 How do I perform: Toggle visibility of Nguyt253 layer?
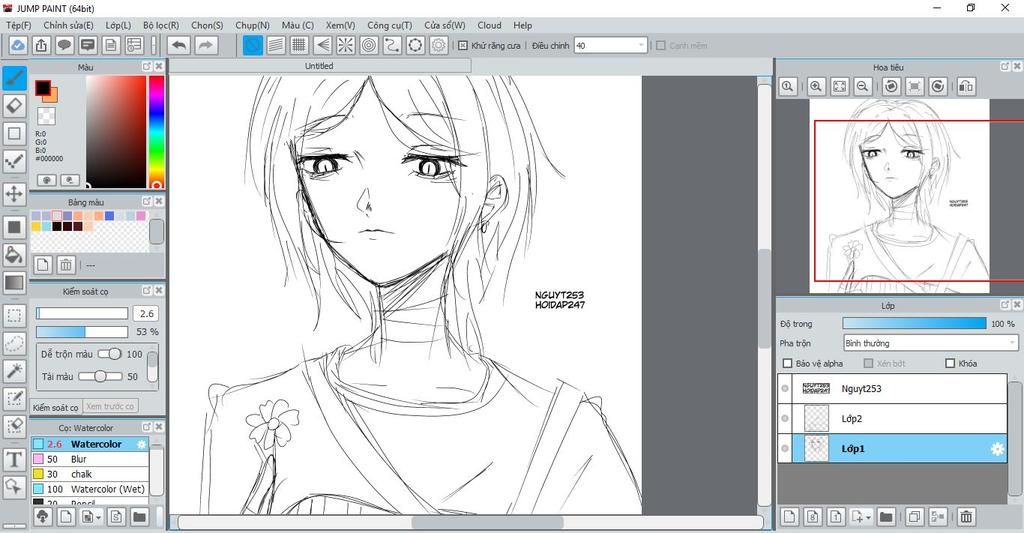pyautogui.click(x=785, y=389)
